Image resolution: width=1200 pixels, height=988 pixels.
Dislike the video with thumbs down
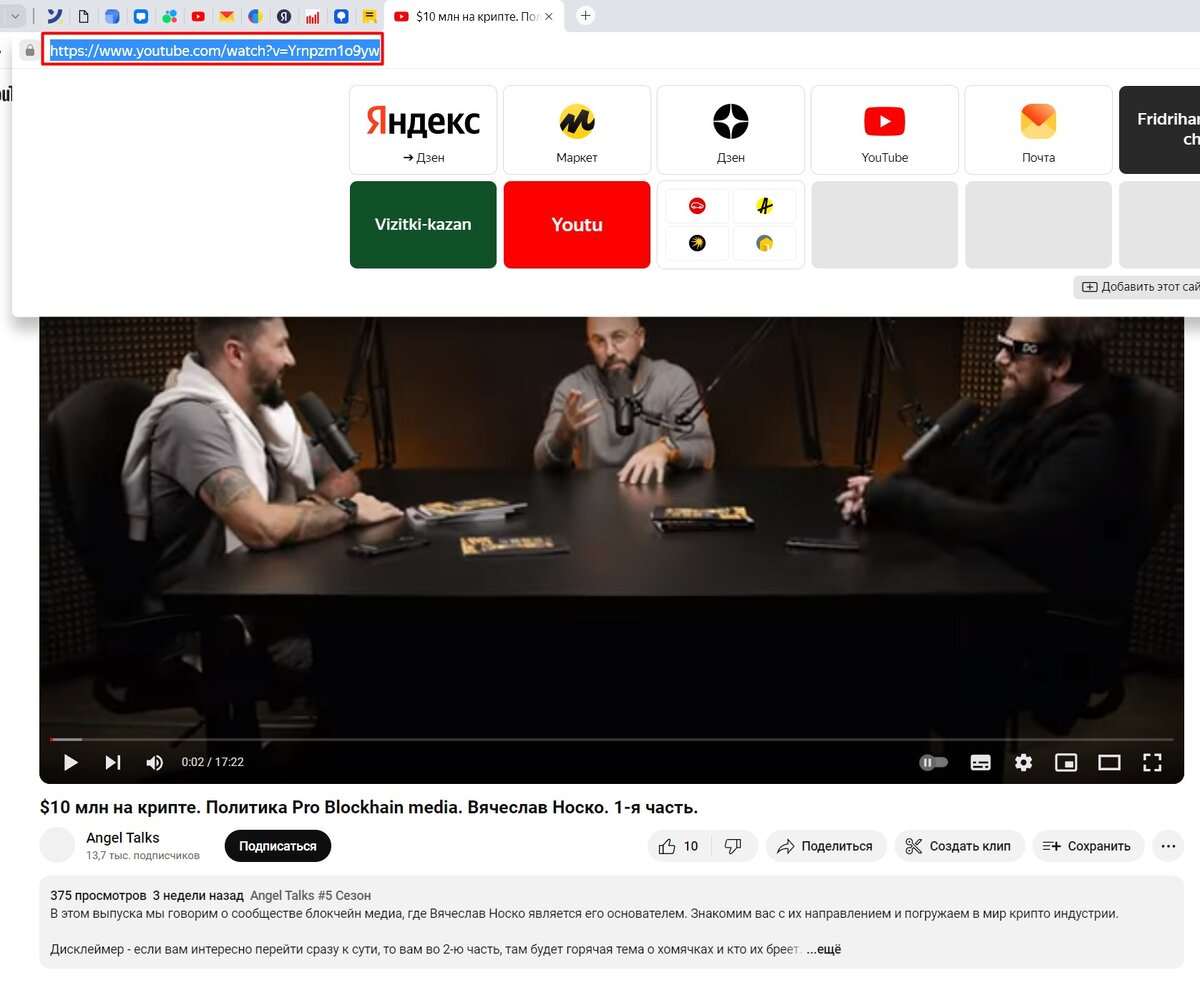pos(734,846)
